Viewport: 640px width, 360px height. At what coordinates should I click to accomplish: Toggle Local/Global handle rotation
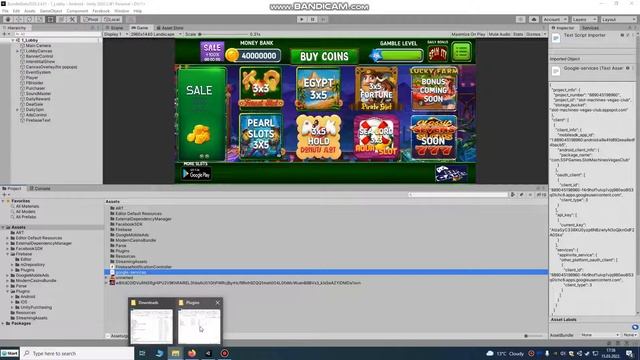tap(112, 19)
